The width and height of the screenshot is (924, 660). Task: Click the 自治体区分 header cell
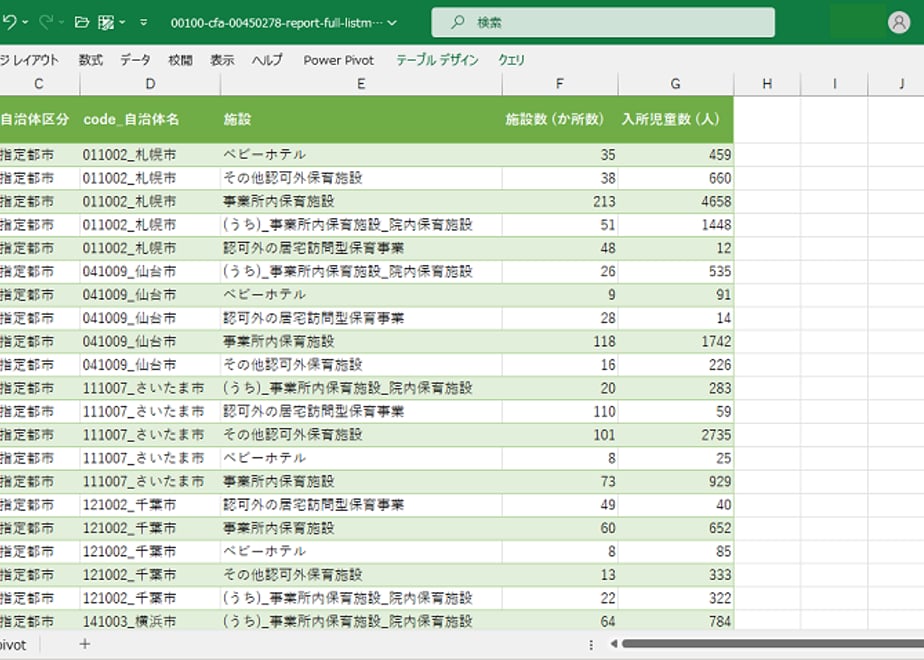(x=39, y=119)
